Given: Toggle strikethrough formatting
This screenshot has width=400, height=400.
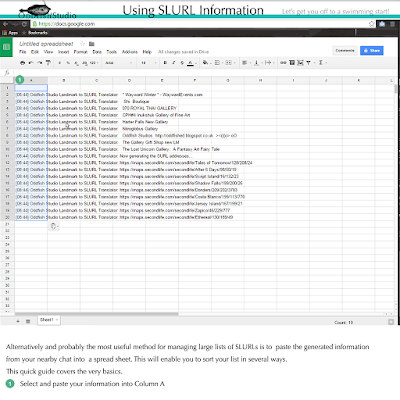Looking at the screenshot, I should (182, 63).
